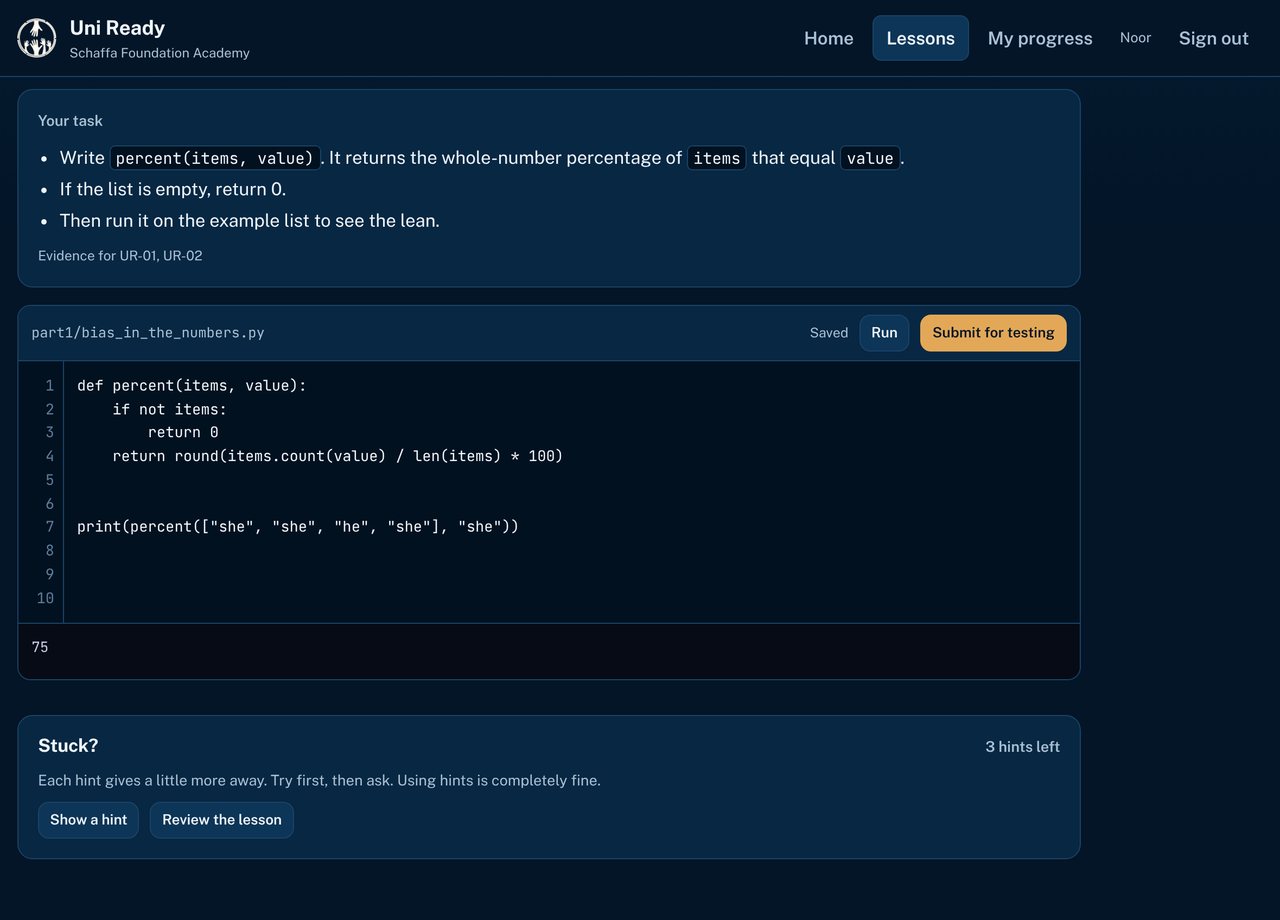Click 'If the list is empty, return 0.'
Screen dimensions: 1280x920
point(173,189)
